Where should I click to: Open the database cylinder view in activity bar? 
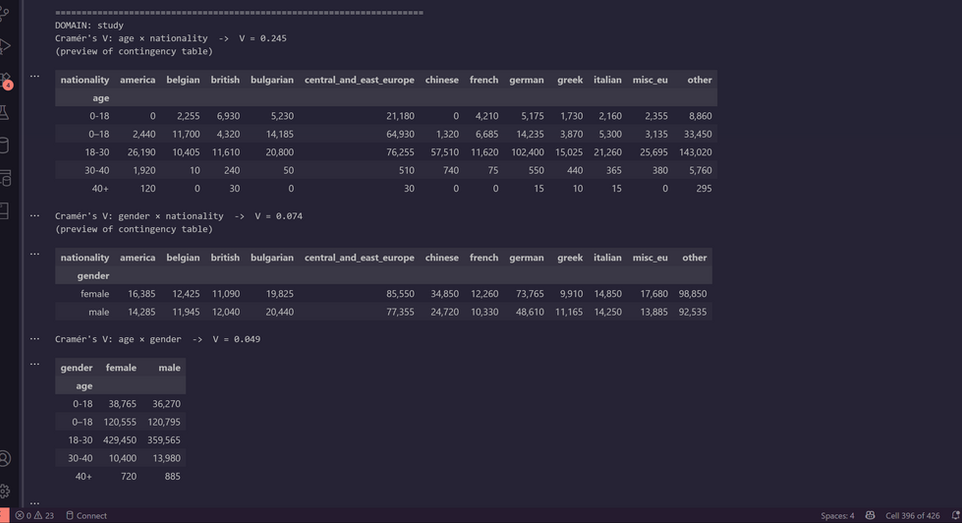pos(4,145)
